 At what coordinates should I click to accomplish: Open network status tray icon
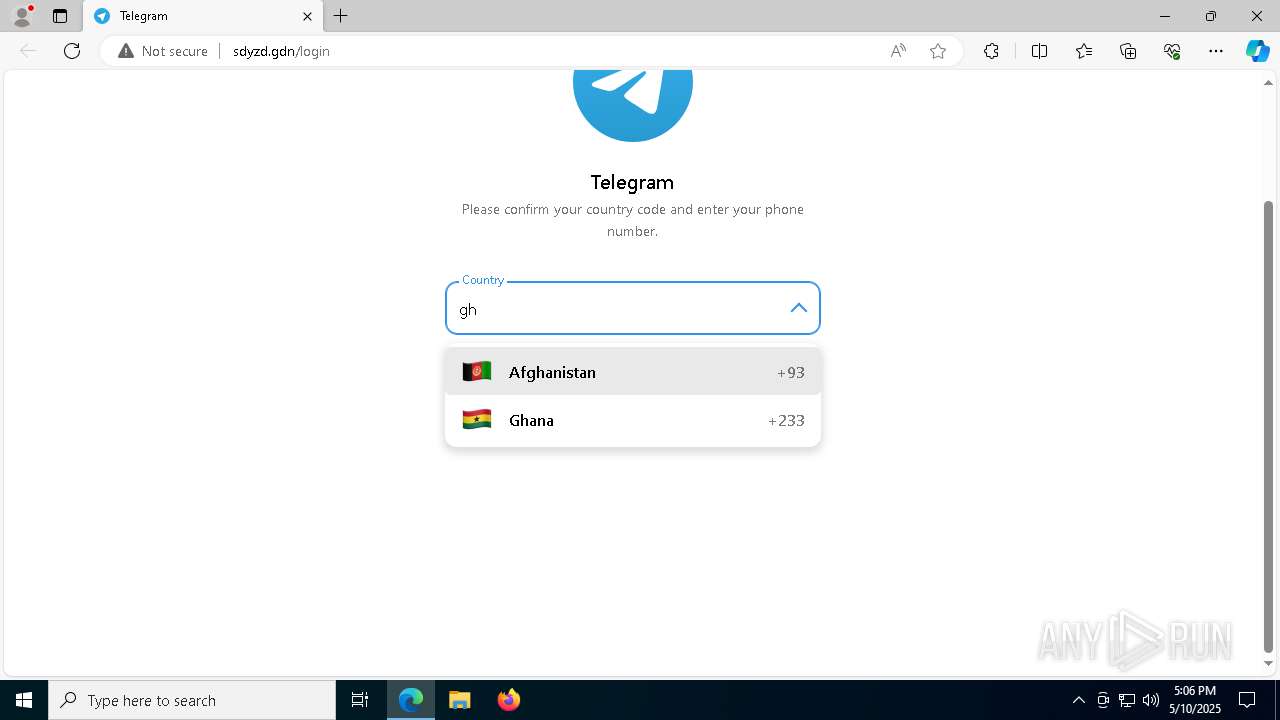(1127, 700)
